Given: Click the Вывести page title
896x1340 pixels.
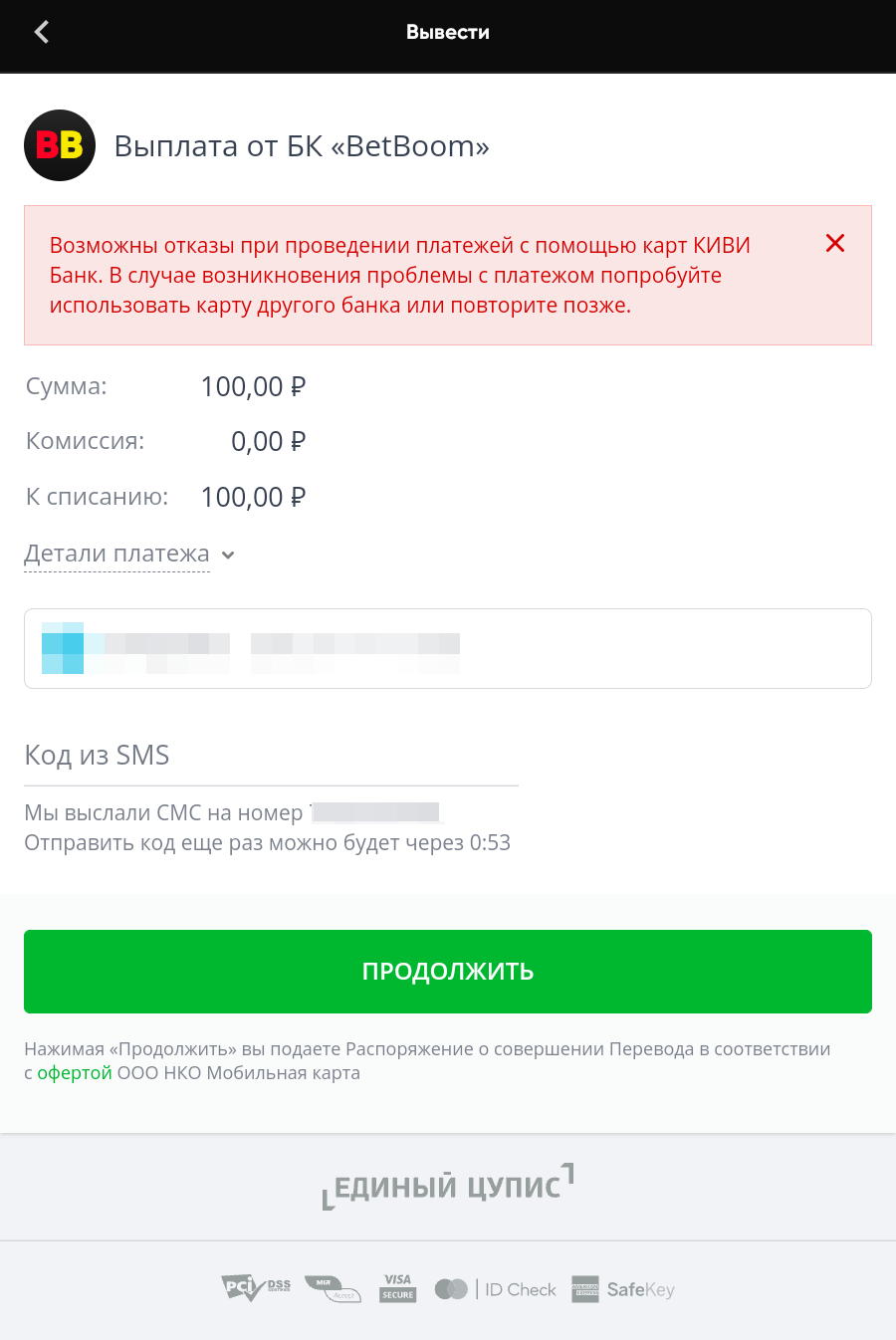Looking at the screenshot, I should [x=448, y=33].
